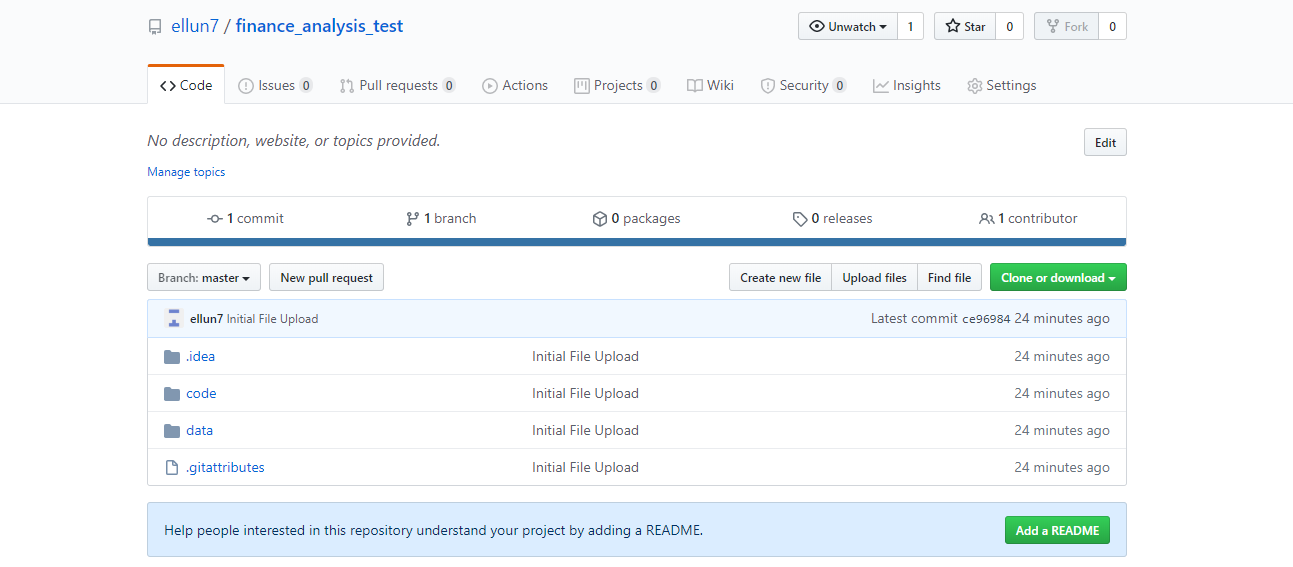Image resolution: width=1293 pixels, height=567 pixels.
Task: Open the stargazers count next to Star
Action: pos(1009,27)
